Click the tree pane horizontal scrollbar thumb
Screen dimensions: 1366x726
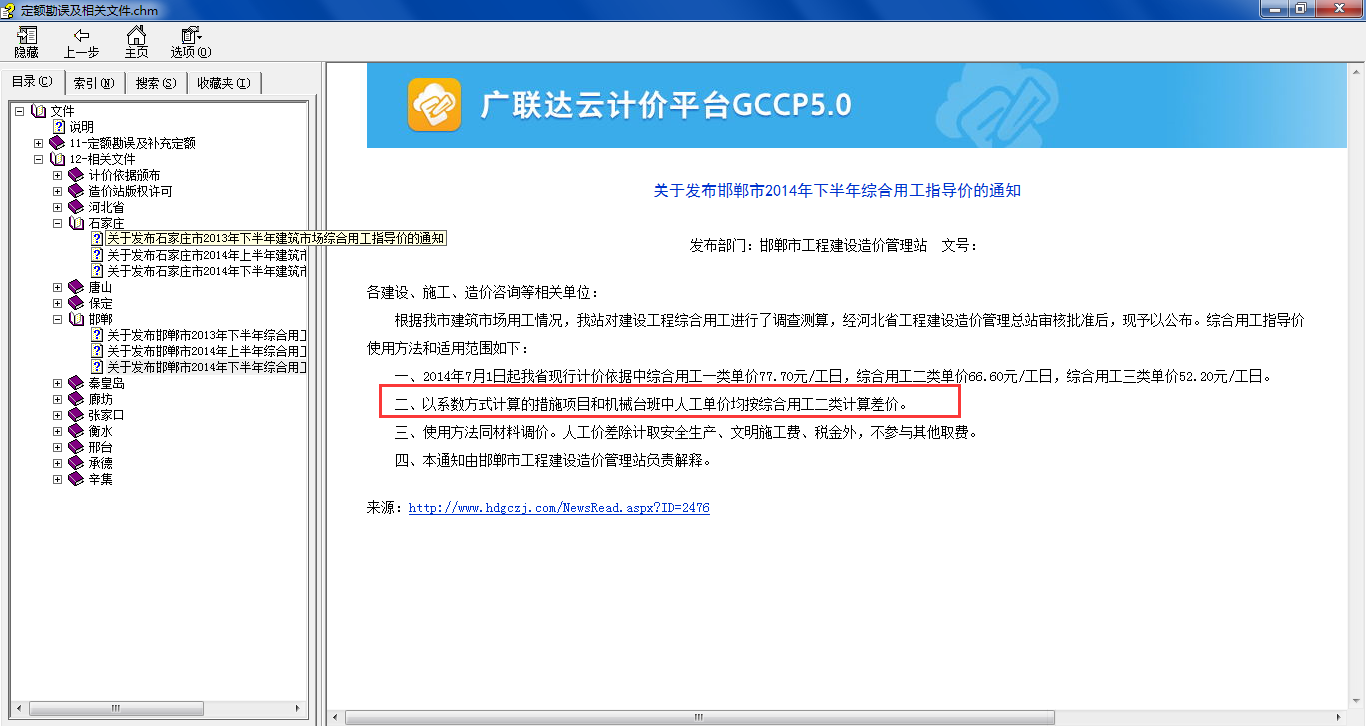(116, 708)
